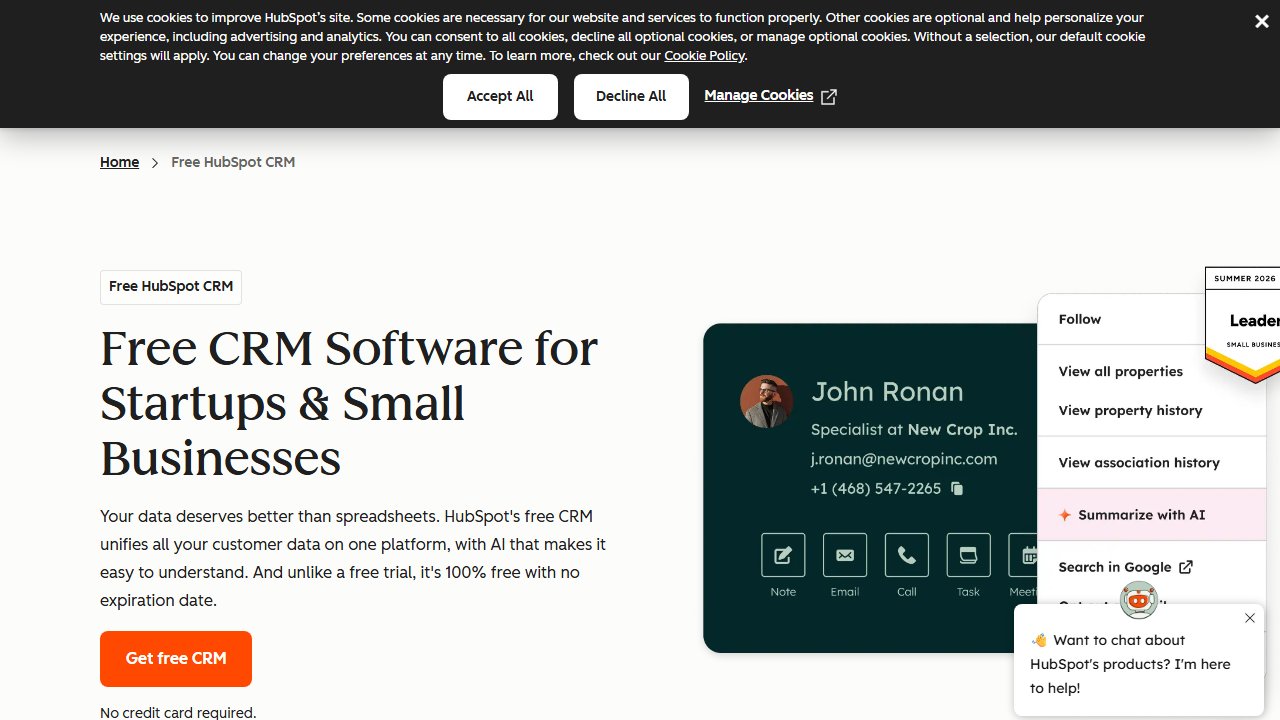Image resolution: width=1280 pixels, height=720 pixels.
Task: Select View association history menu entry
Action: click(x=1139, y=462)
